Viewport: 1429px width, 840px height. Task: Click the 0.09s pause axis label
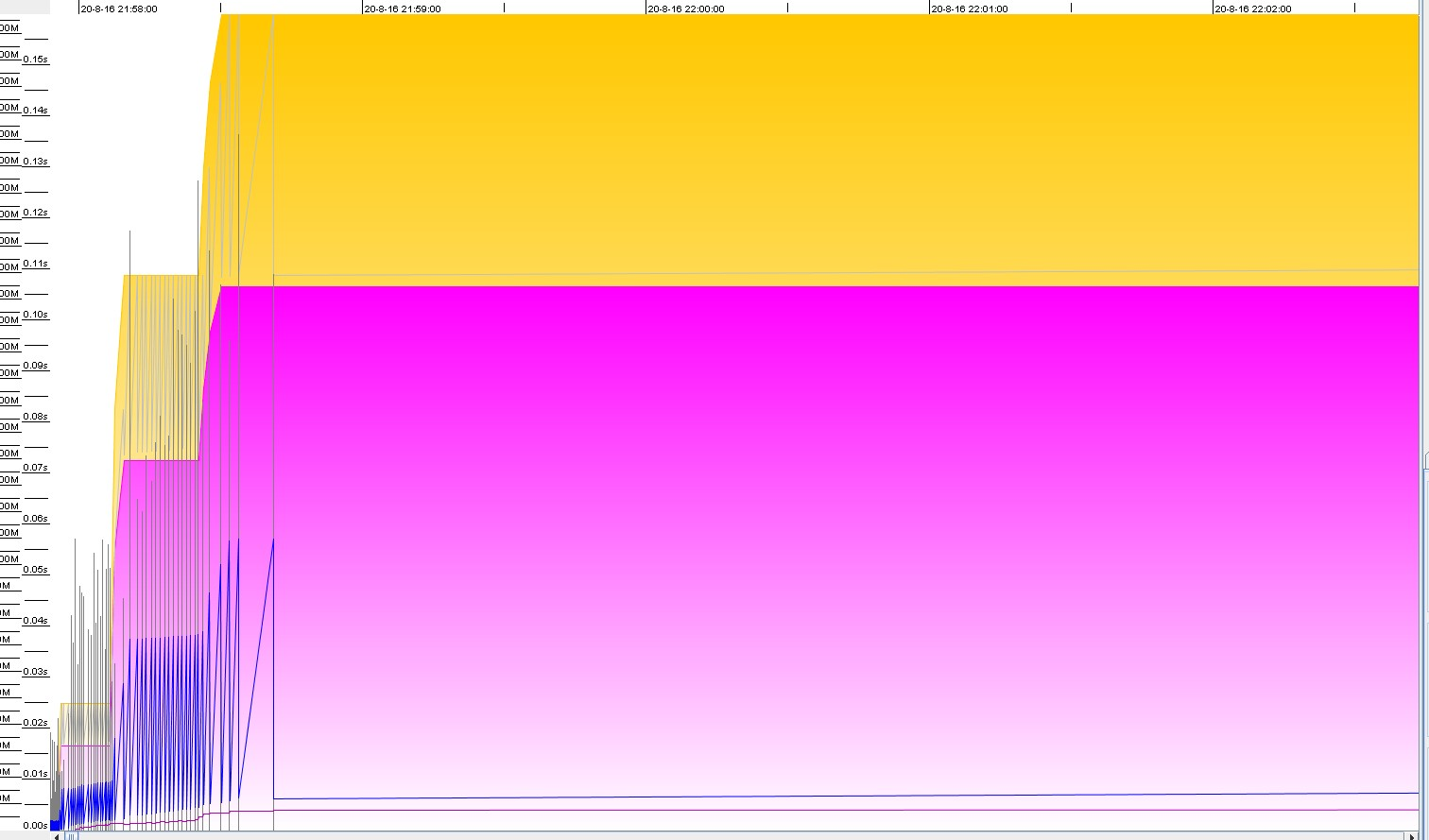tap(36, 365)
